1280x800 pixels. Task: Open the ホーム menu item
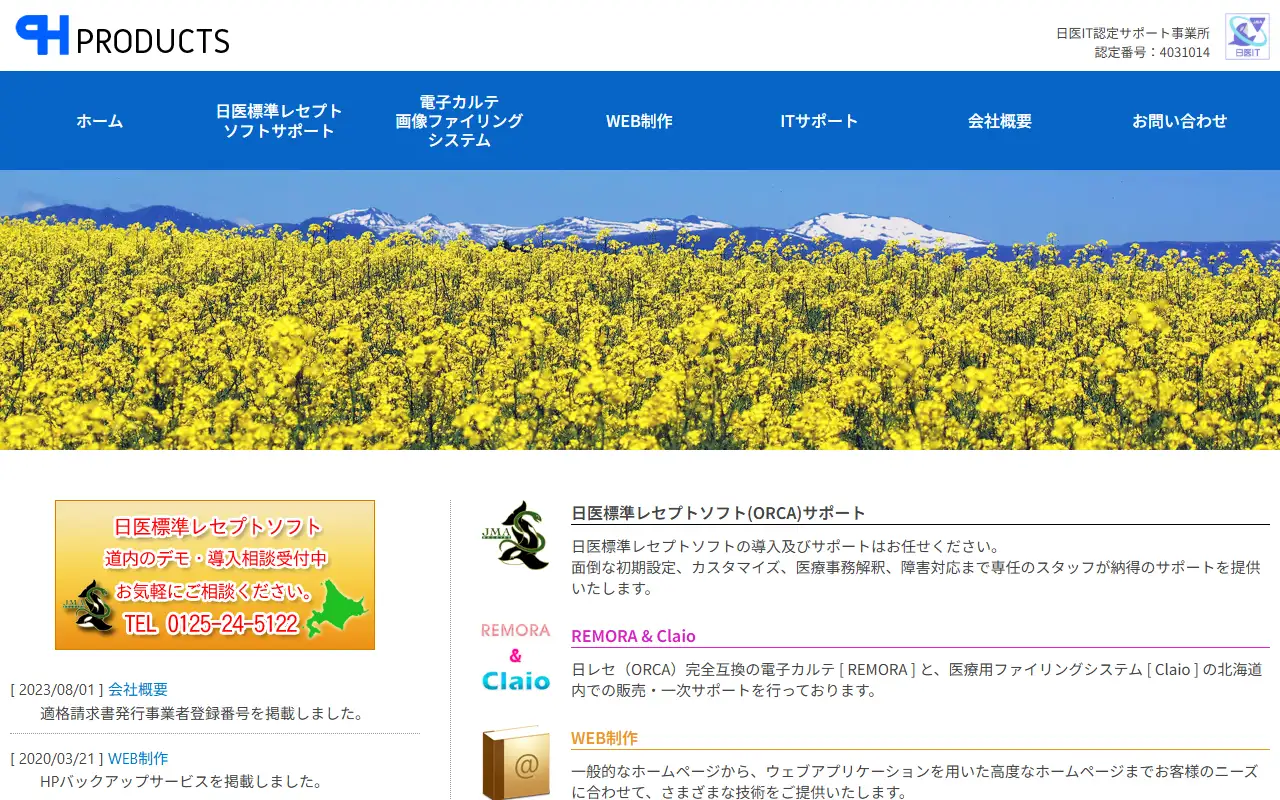pyautogui.click(x=100, y=121)
